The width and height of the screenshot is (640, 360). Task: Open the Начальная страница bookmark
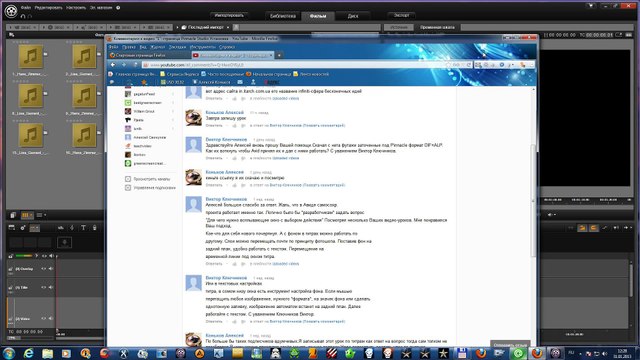[268, 74]
